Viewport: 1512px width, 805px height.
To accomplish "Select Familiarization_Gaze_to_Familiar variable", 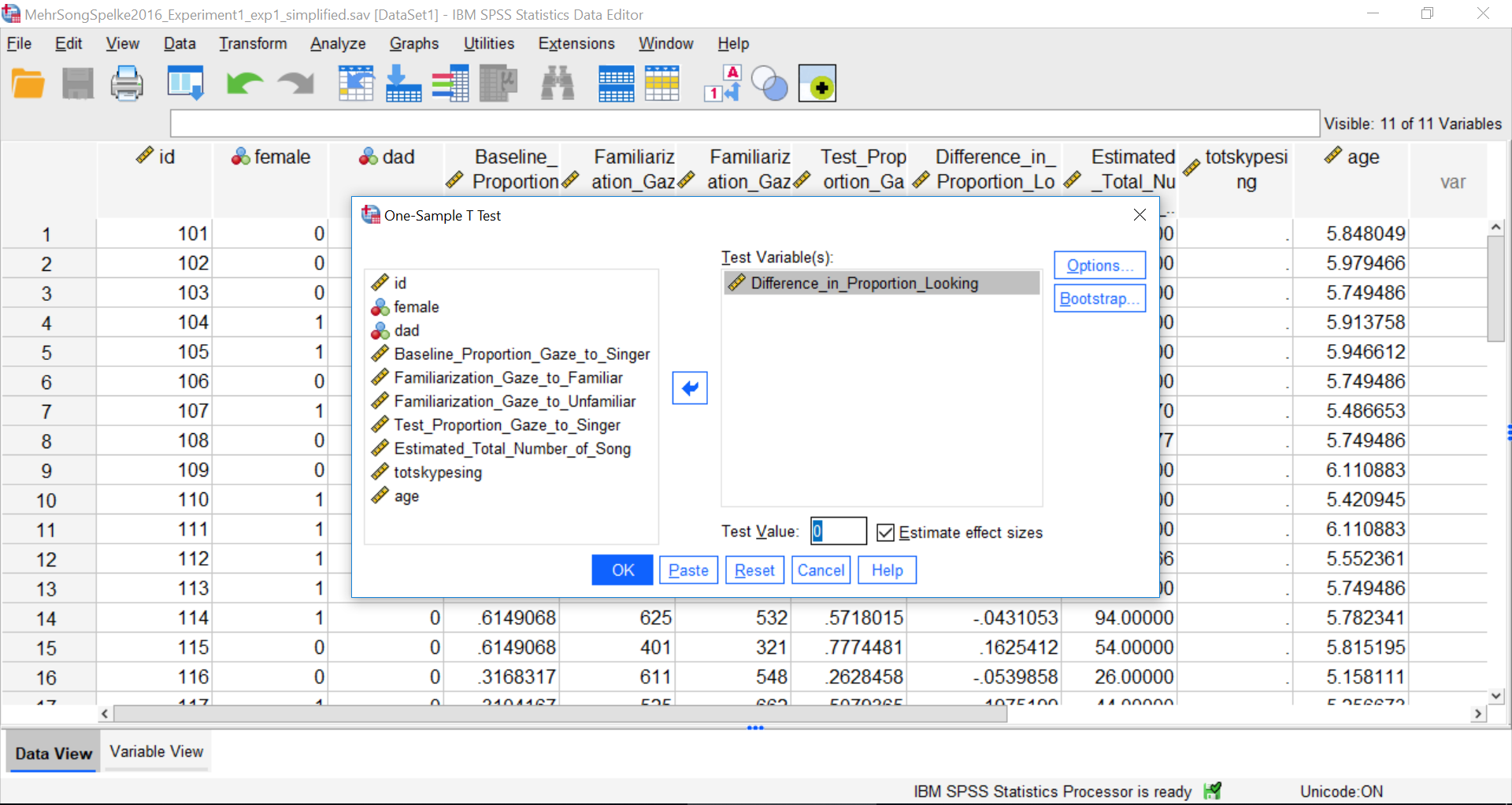I will click(x=511, y=377).
